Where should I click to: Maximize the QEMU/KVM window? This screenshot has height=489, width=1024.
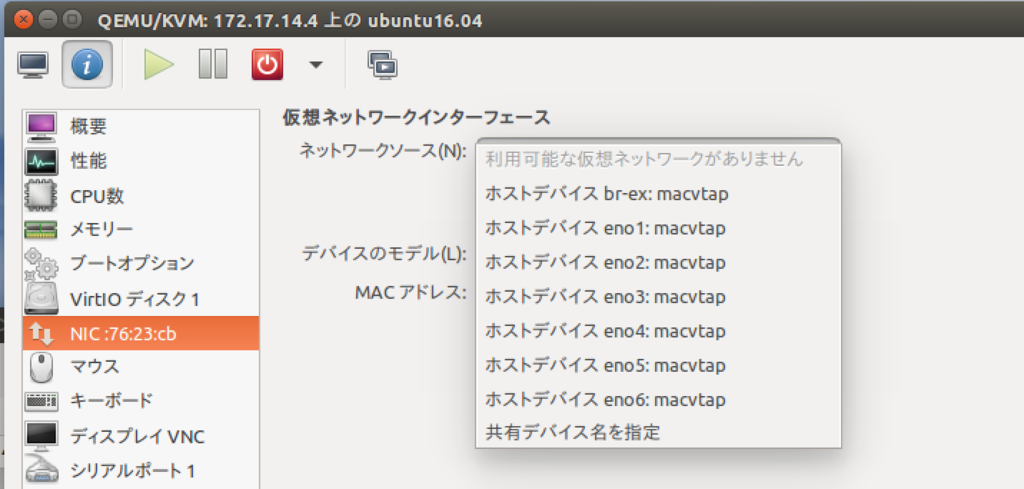72,19
